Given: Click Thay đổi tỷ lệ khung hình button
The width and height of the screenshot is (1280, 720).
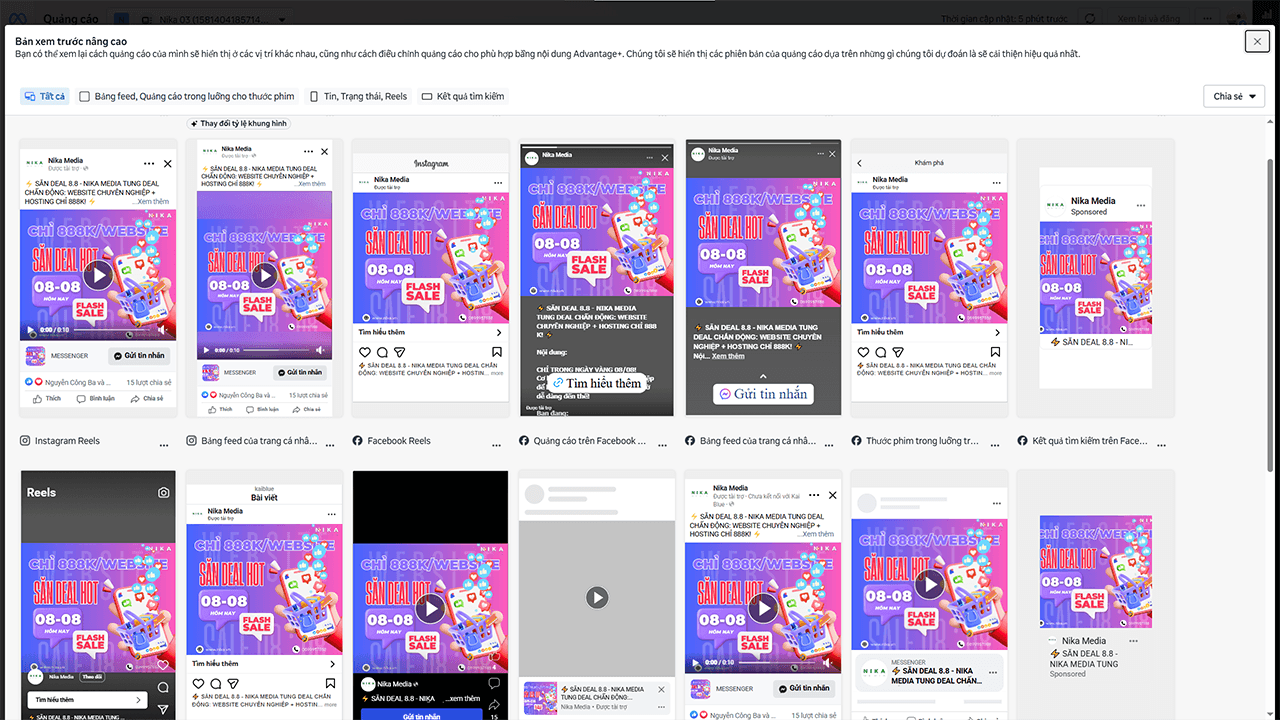Looking at the screenshot, I should click(239, 123).
